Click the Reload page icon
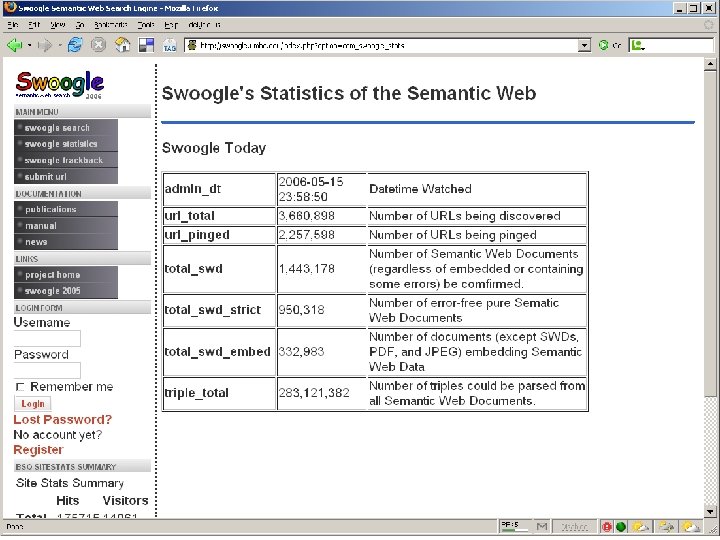Screen dimensions: 720x540 pos(75,45)
